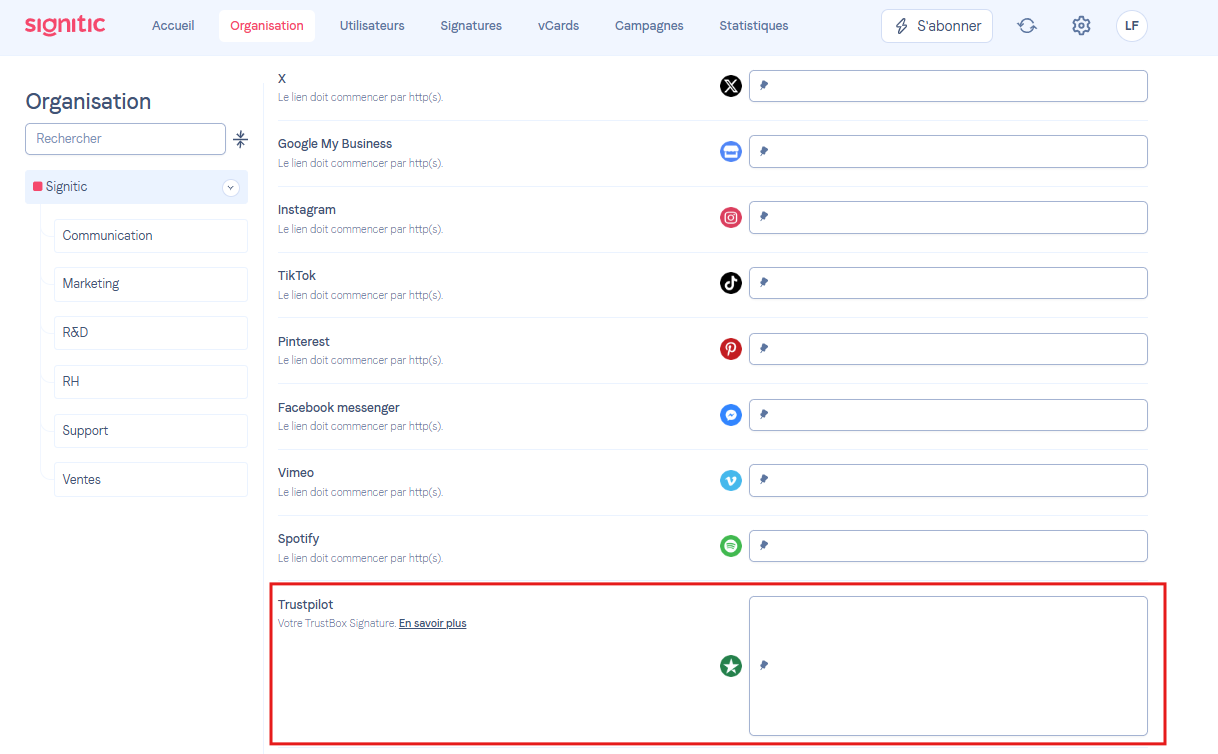The height and width of the screenshot is (754, 1218).
Task: Click the Facebook messenger label text
Action: (339, 408)
